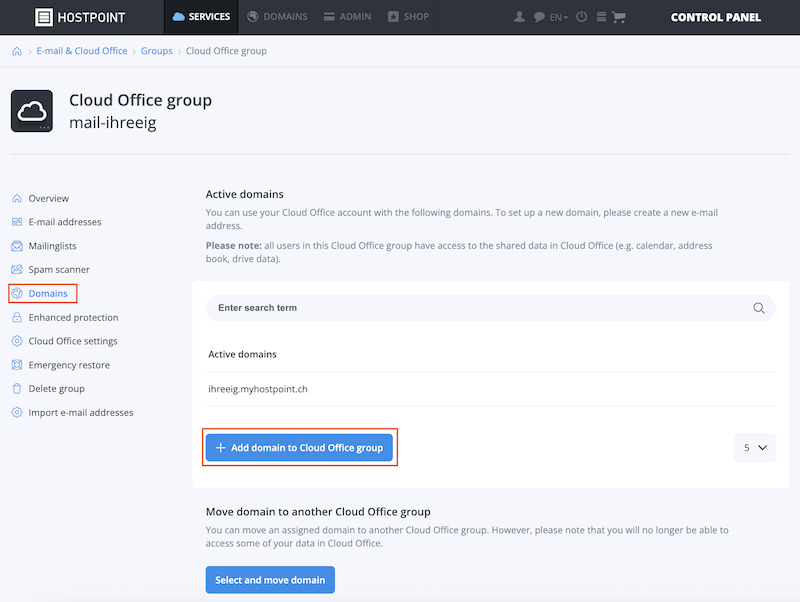Open the Services tab
Image resolution: width=800 pixels, height=602 pixels.
(201, 17)
